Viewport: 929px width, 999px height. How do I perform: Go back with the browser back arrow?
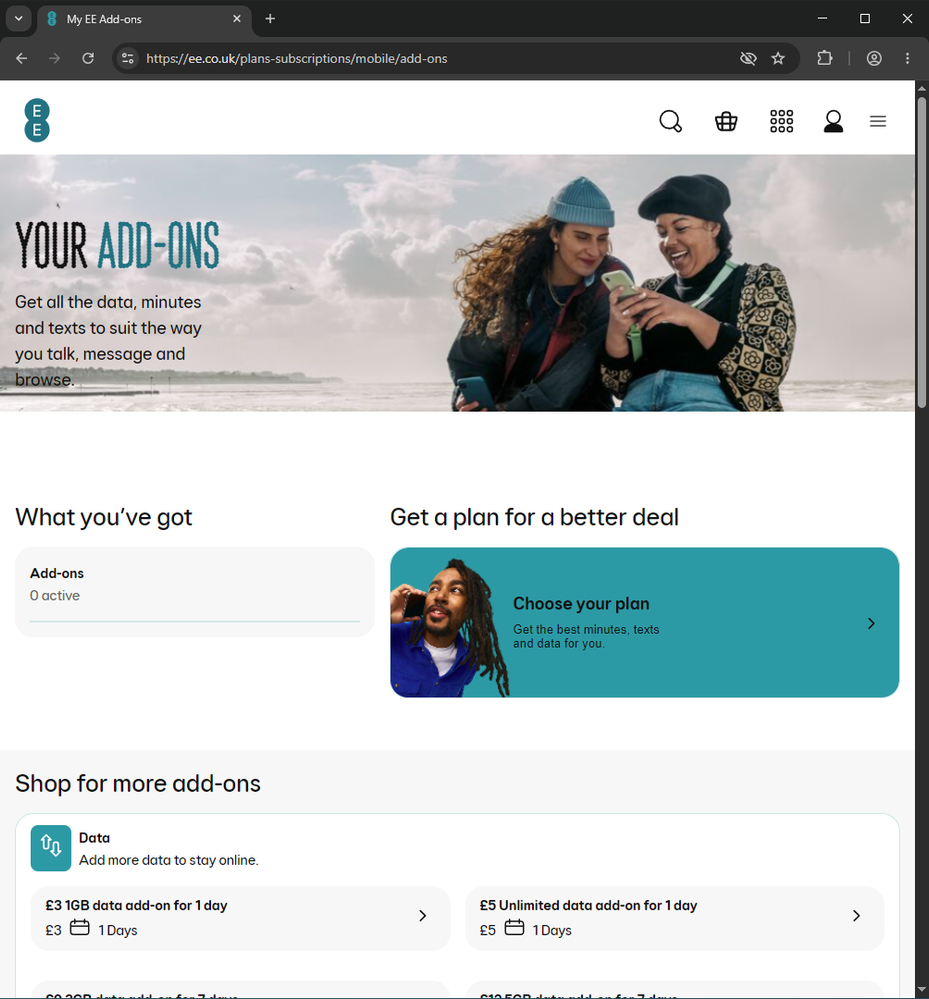(22, 59)
